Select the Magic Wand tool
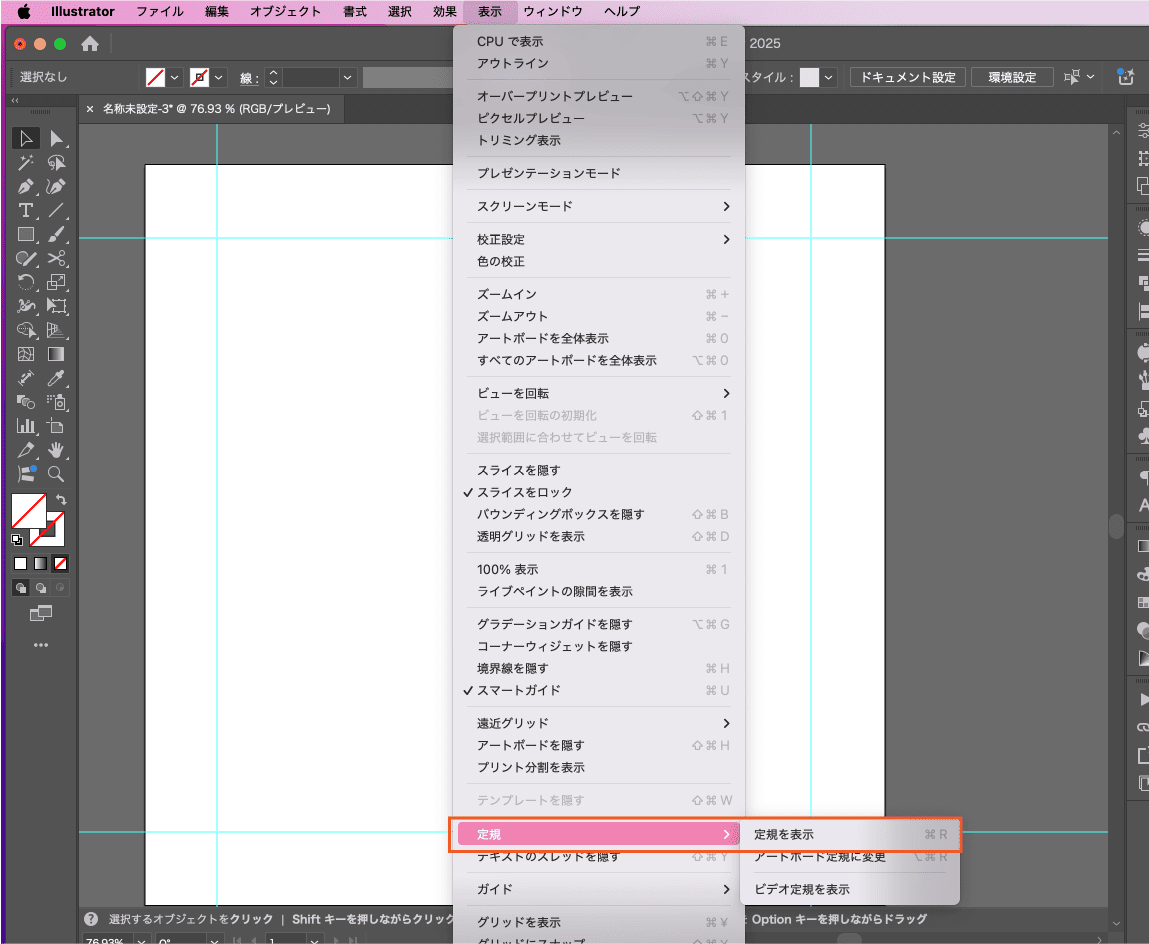This screenshot has width=1149, height=944. pyautogui.click(x=26, y=163)
